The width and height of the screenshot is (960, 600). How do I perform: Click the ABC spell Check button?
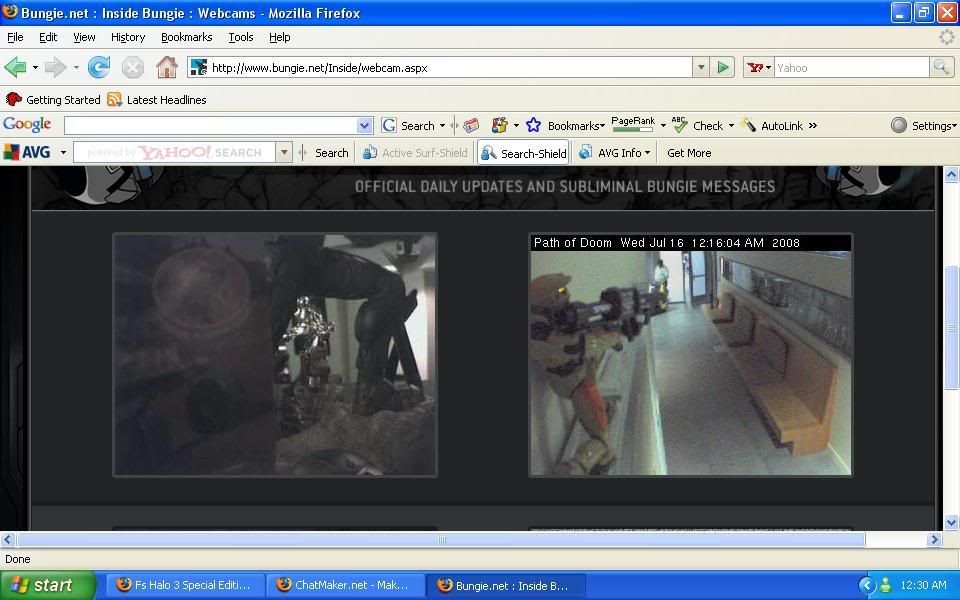coord(697,126)
